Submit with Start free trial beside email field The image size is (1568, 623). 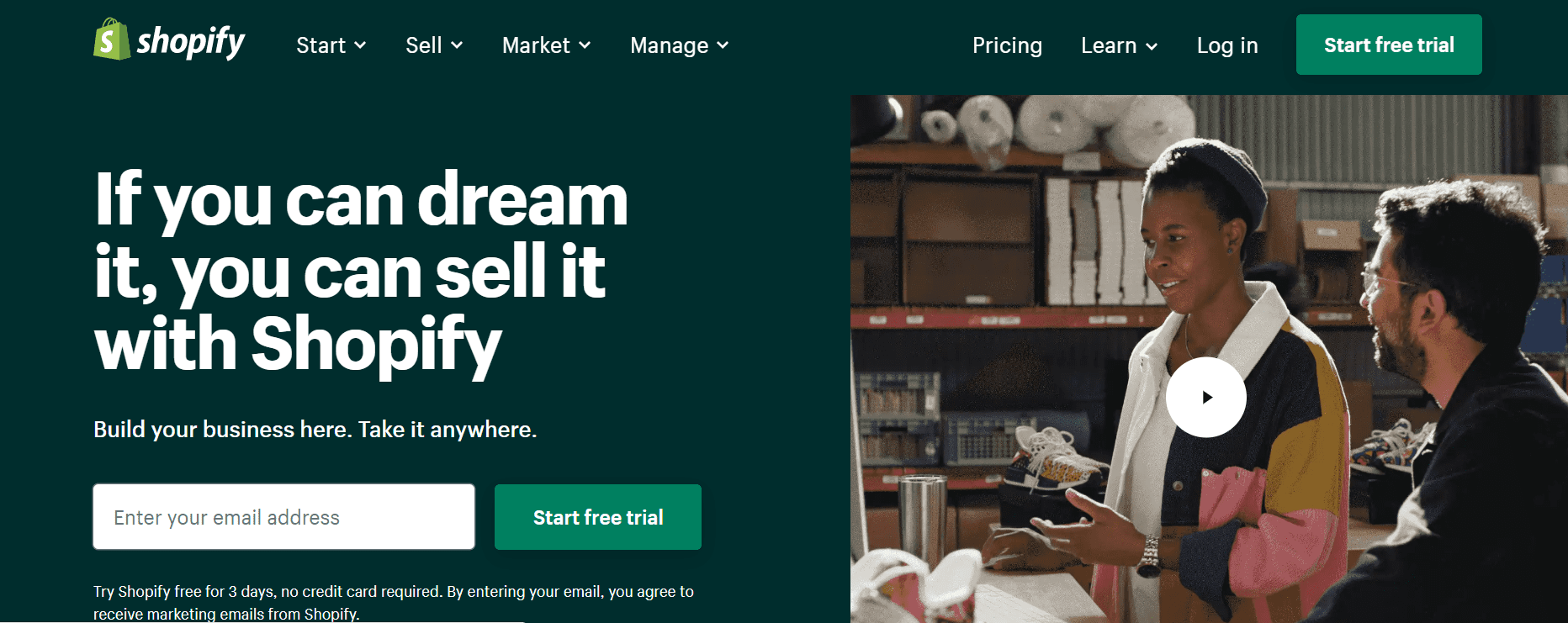tap(598, 517)
